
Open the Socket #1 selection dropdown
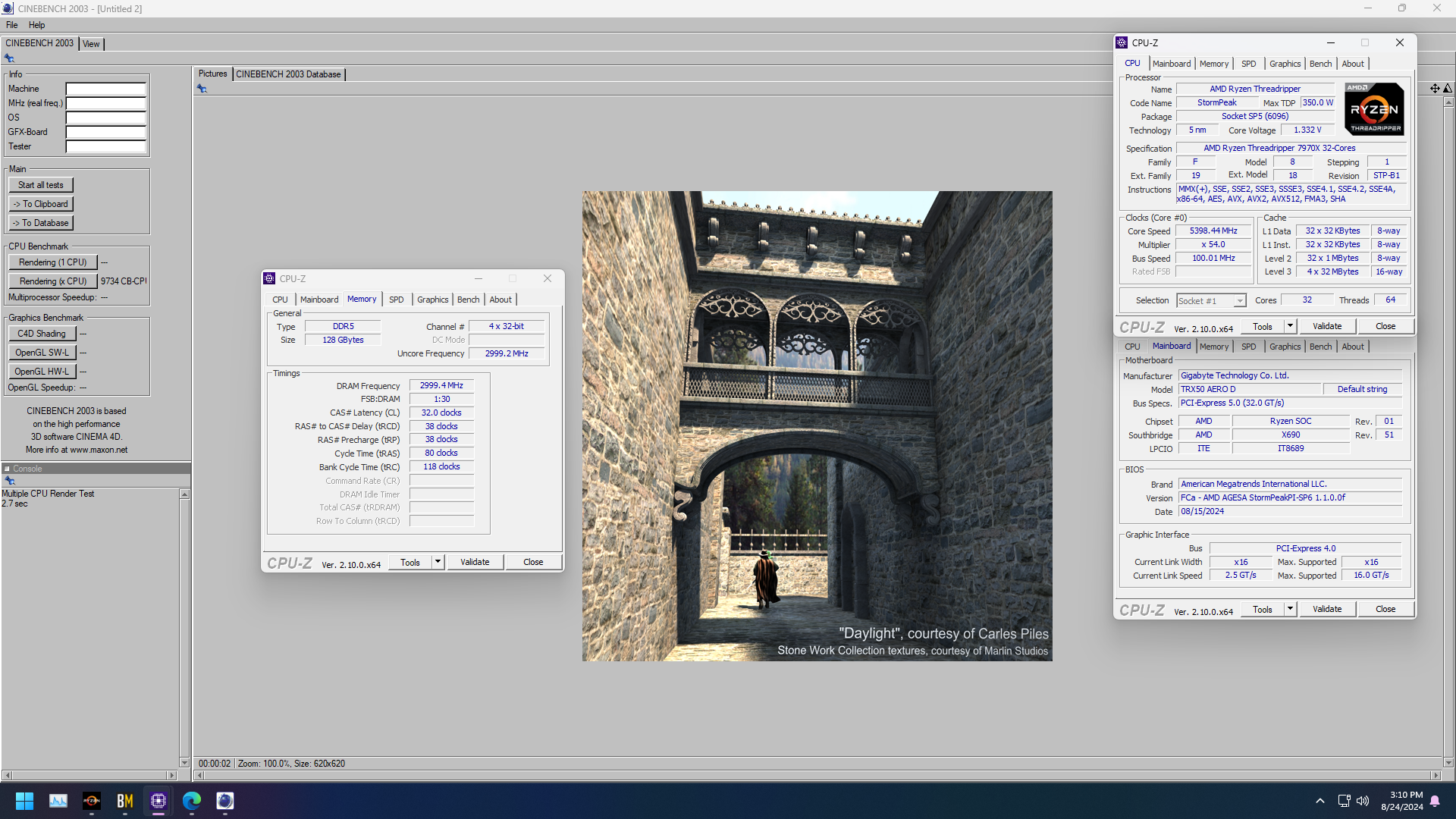point(1211,301)
